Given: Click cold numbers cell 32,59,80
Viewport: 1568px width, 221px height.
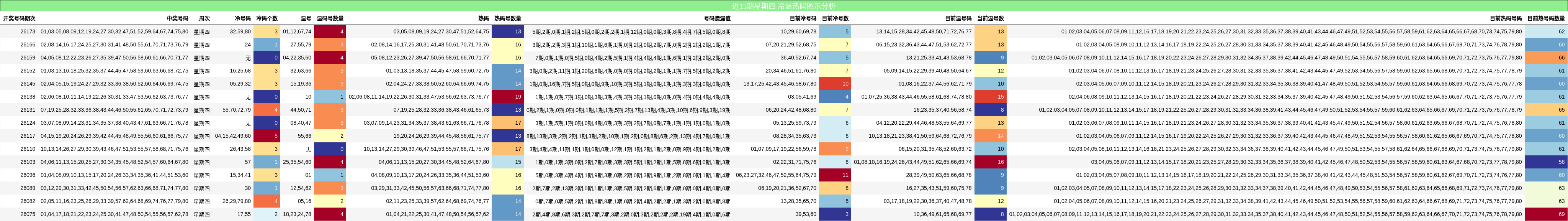Looking at the screenshot, I should (240, 32).
